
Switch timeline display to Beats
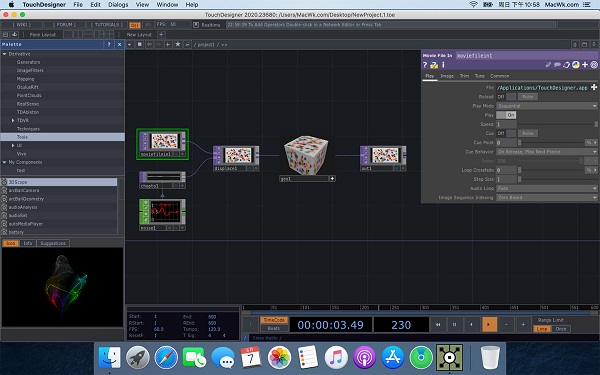[274, 328]
